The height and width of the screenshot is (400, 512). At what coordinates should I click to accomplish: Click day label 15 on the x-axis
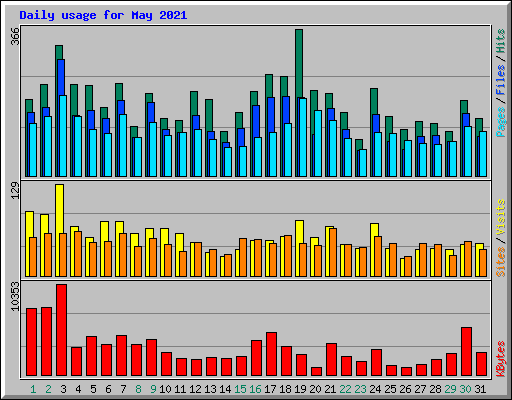pos(240,389)
